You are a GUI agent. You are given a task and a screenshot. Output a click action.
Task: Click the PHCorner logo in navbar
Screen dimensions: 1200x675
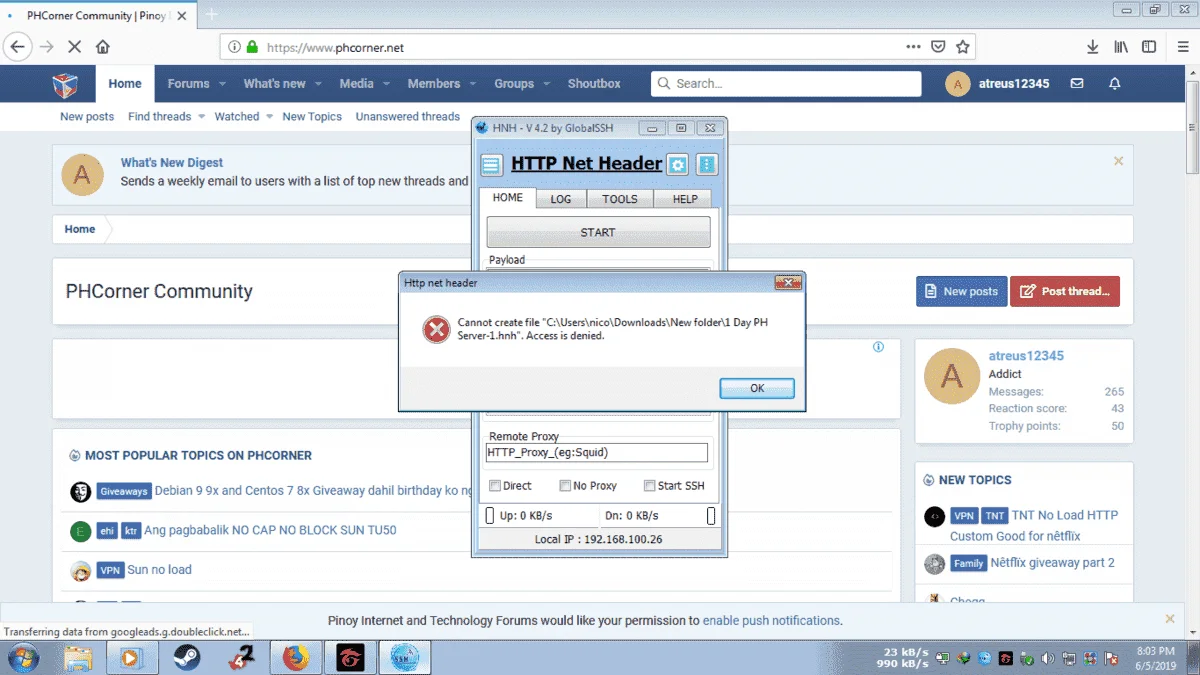point(66,85)
